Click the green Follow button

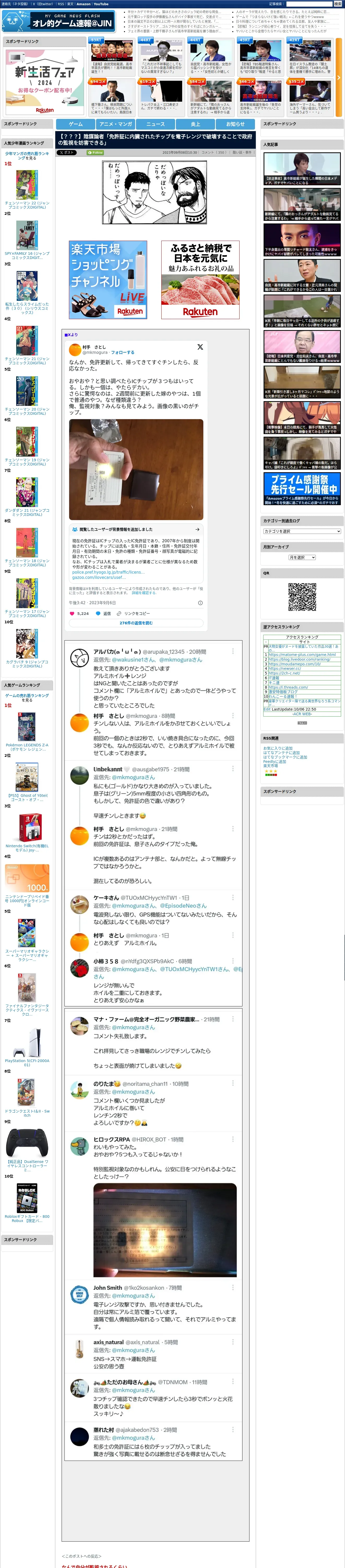click(95, 153)
